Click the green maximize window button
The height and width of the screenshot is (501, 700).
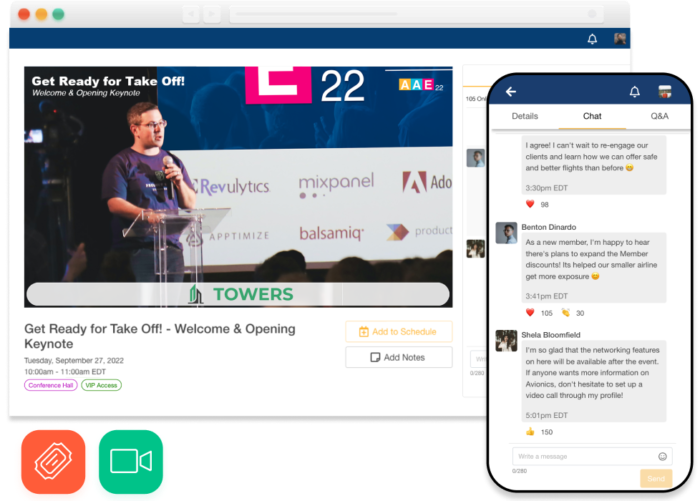coord(58,14)
